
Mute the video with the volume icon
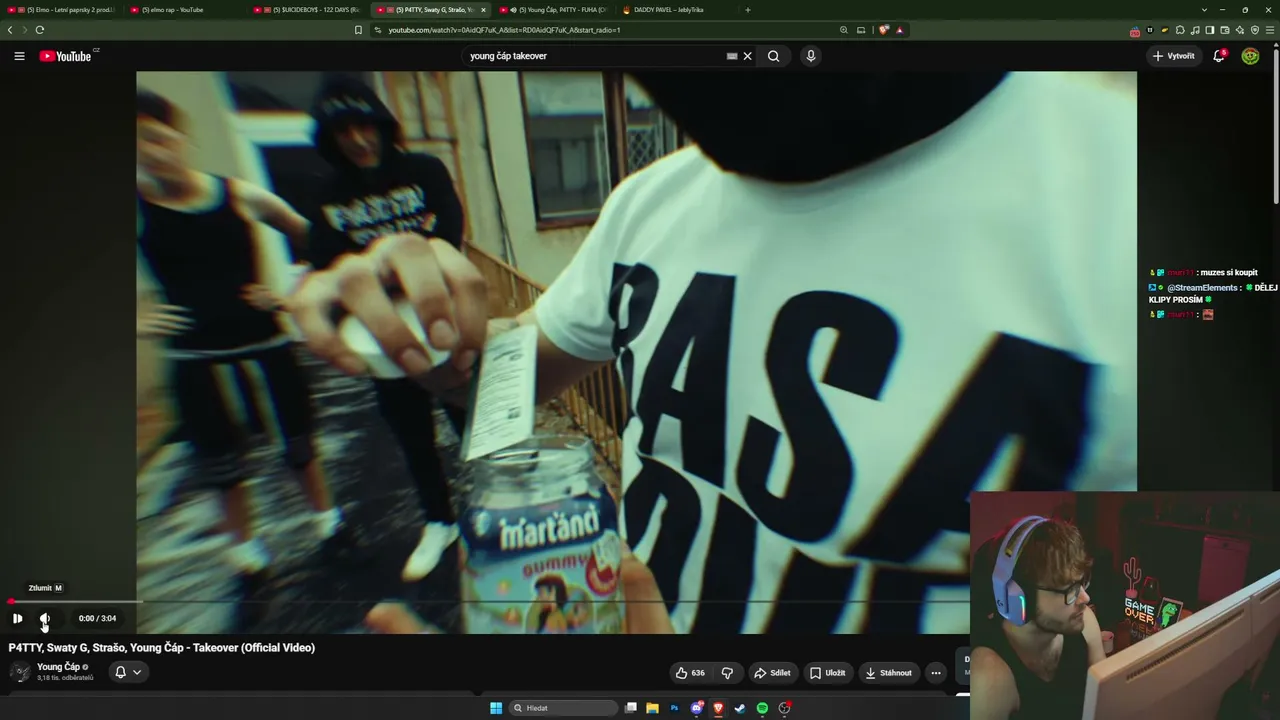pyautogui.click(x=45, y=618)
